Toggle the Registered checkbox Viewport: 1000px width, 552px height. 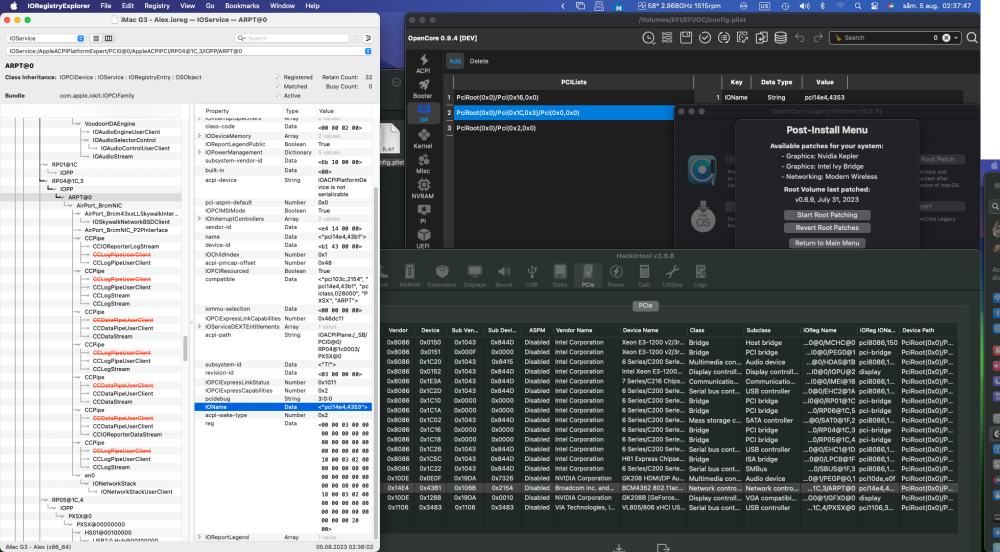pos(277,77)
